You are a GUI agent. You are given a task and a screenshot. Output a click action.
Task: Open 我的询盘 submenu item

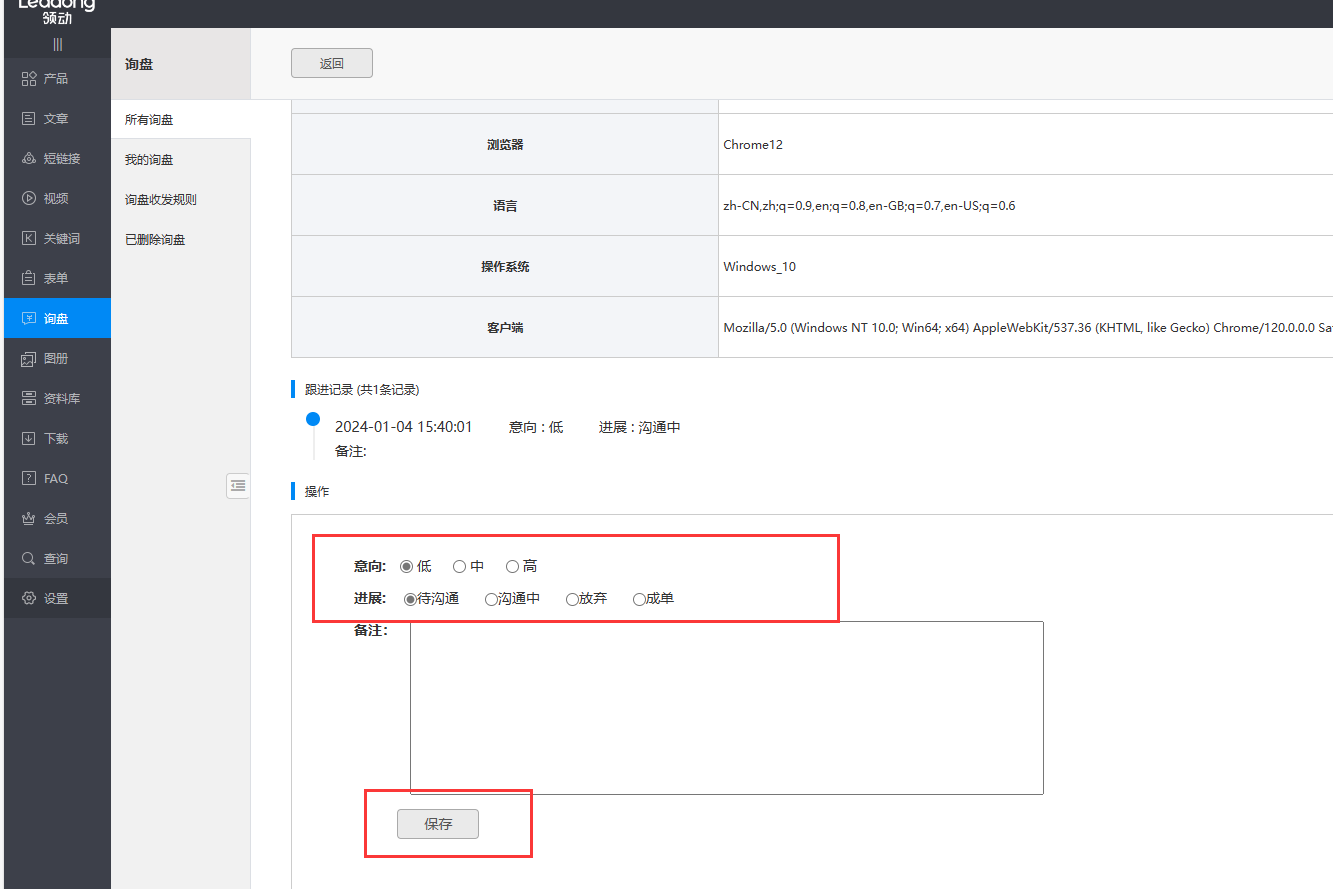149,160
